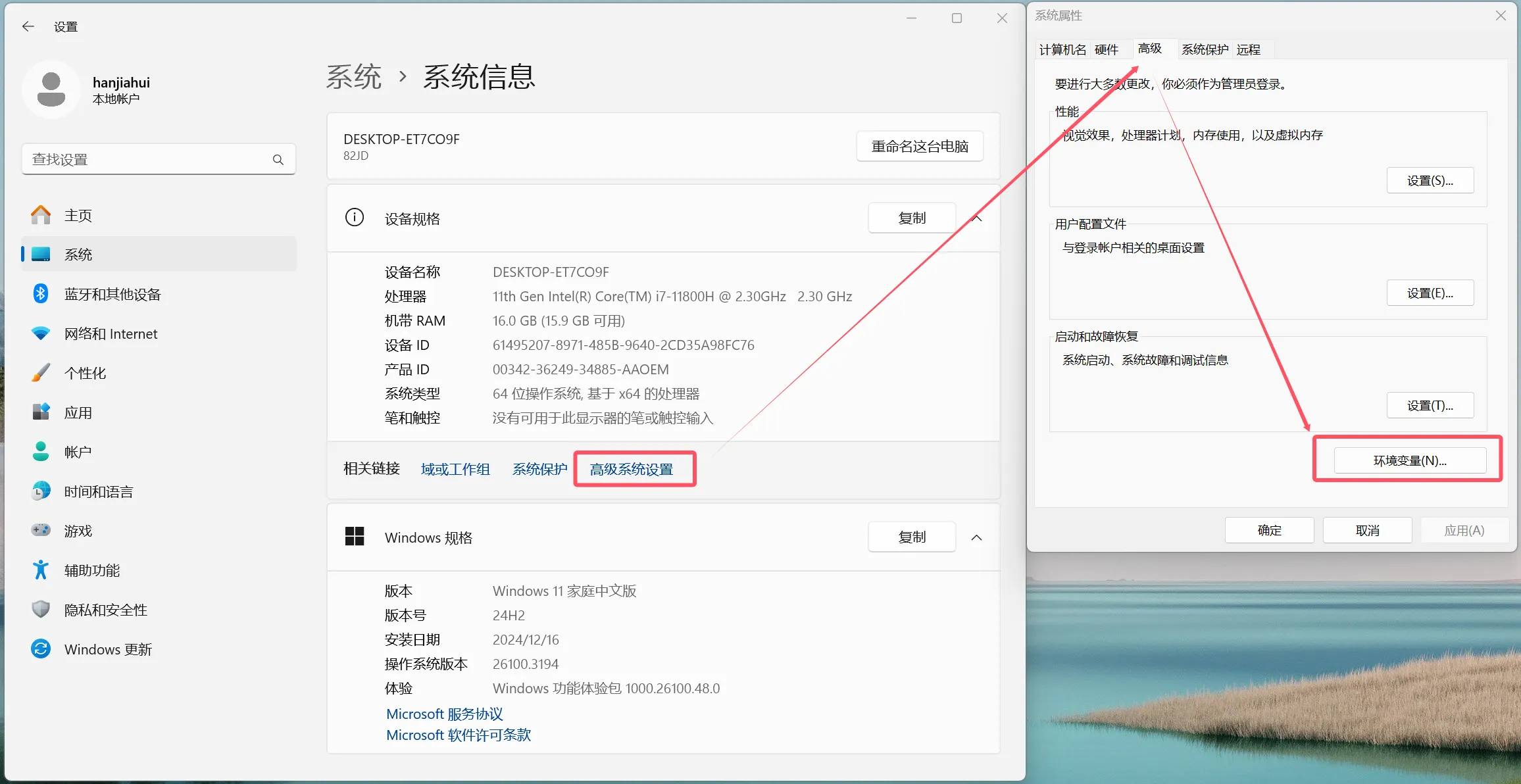Click the 查找设置 search field
The height and width of the screenshot is (784, 1521).
point(159,160)
